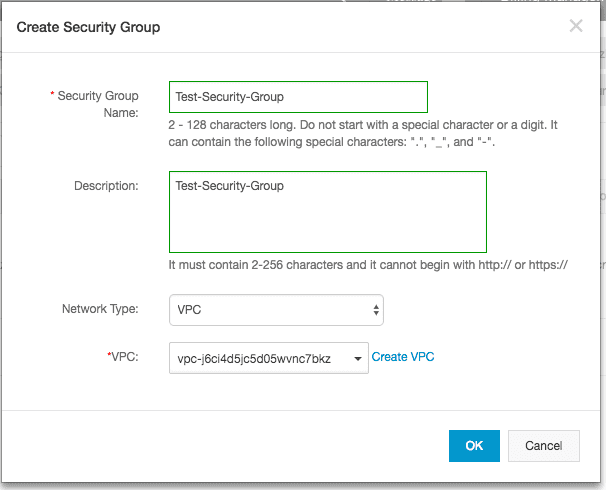Click the Network Type up-down arrows
Viewport: 606px width, 490px height.
(x=376, y=310)
